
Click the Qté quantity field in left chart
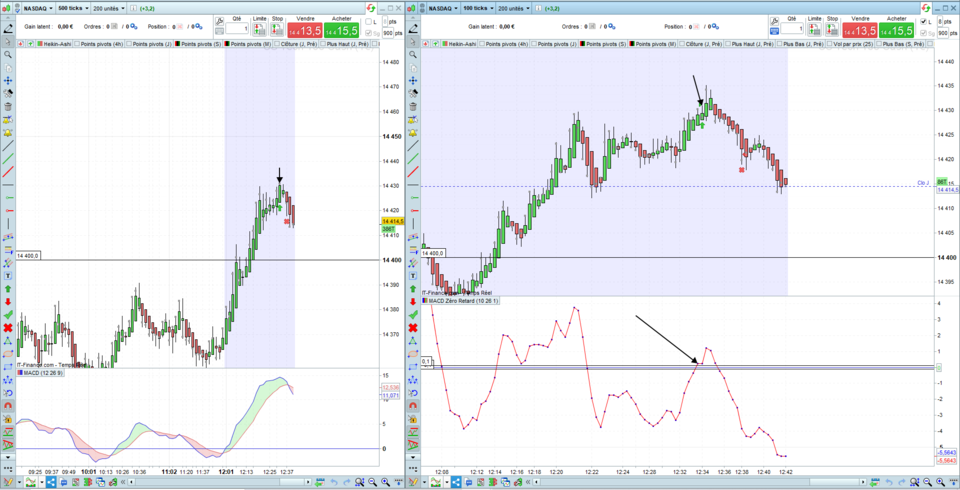237,28
